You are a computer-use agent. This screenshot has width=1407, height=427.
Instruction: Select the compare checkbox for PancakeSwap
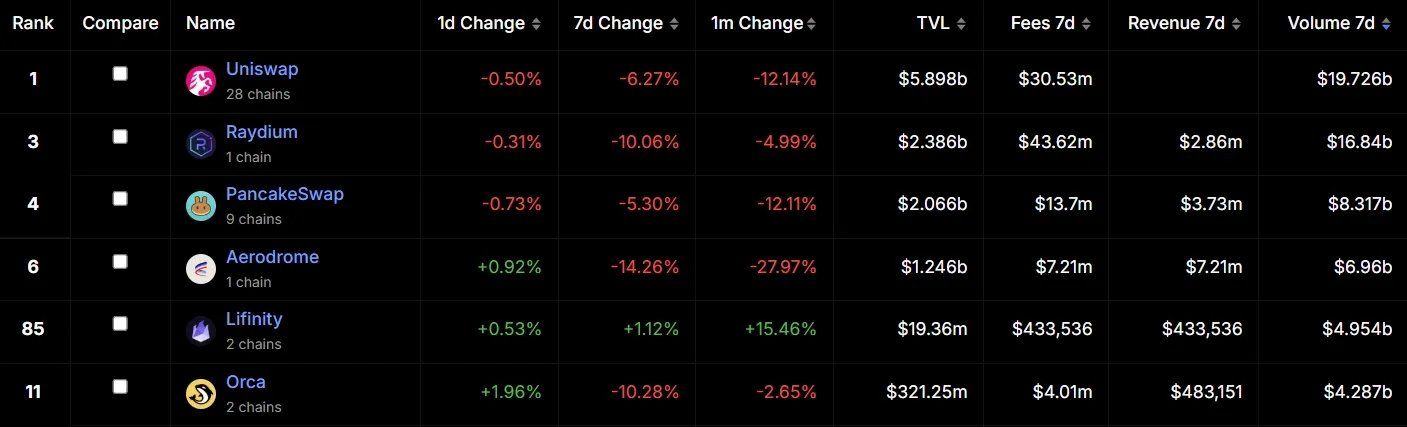click(x=120, y=198)
